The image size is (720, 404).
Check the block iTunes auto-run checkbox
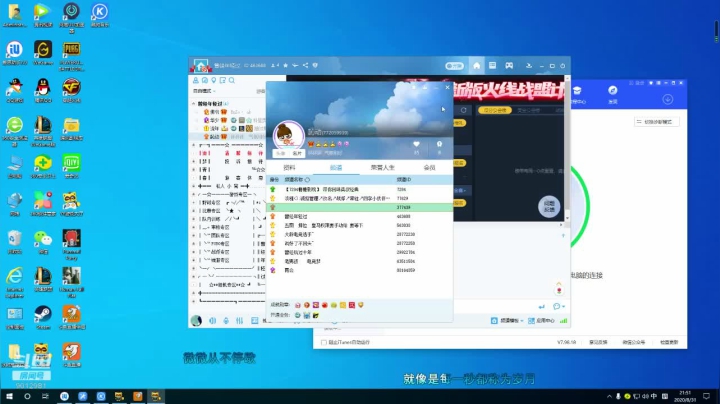pos(324,342)
